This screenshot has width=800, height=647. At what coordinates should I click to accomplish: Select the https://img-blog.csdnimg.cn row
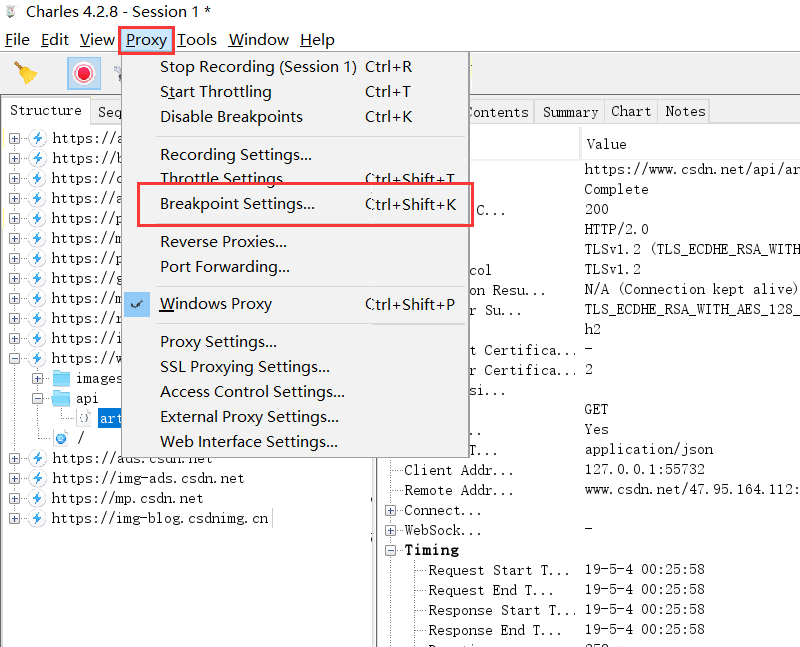[160, 518]
